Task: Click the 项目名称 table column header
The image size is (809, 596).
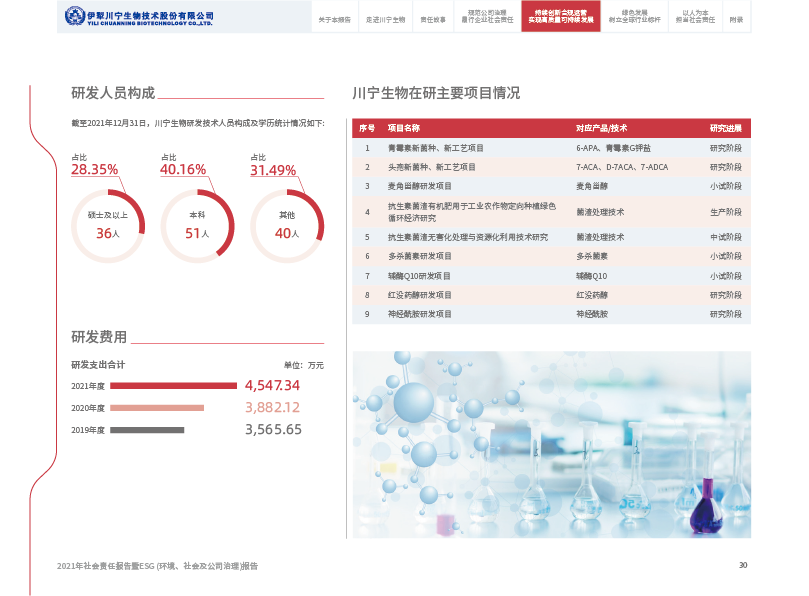Action: point(403,128)
